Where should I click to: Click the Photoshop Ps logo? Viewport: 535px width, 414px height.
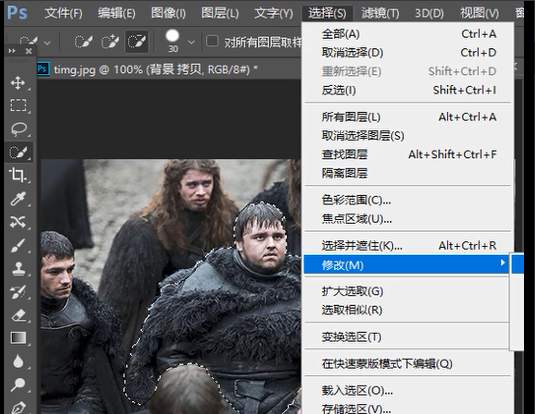click(x=17, y=13)
